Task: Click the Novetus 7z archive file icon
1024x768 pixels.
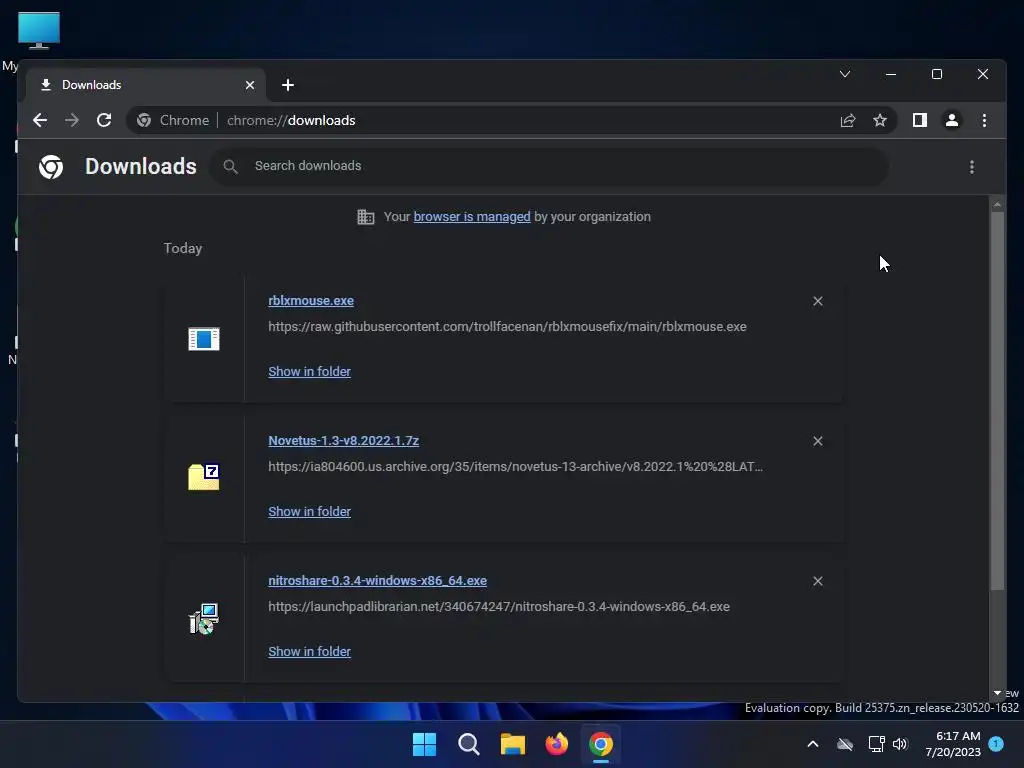Action: tap(204, 477)
